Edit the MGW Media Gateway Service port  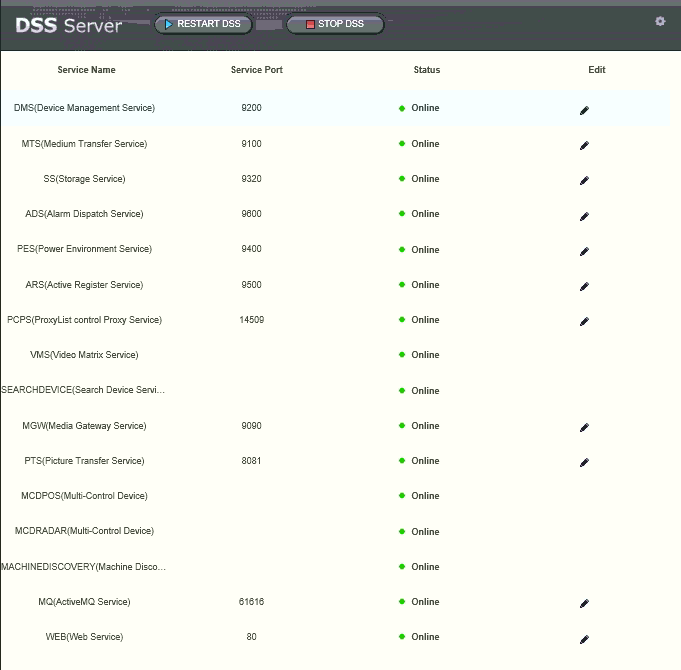click(x=584, y=427)
